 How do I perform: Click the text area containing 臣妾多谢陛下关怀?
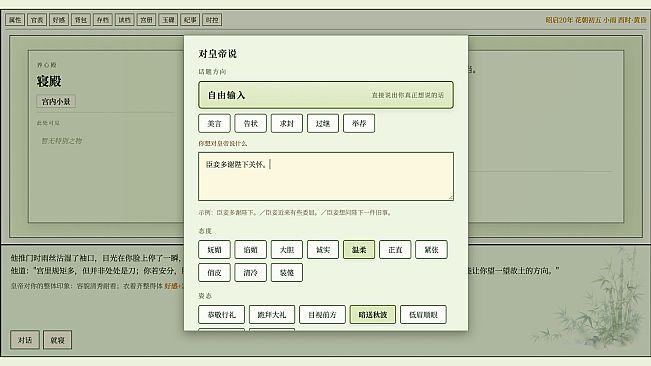(x=326, y=176)
